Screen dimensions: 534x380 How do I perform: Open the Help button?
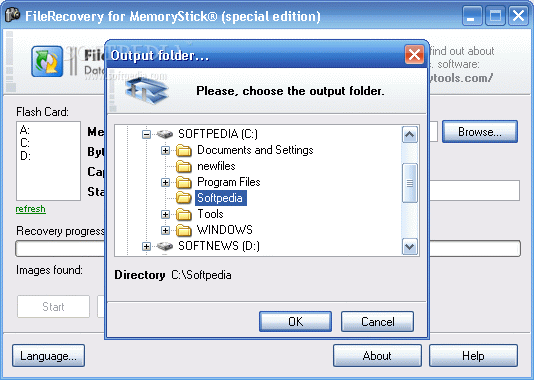point(473,356)
